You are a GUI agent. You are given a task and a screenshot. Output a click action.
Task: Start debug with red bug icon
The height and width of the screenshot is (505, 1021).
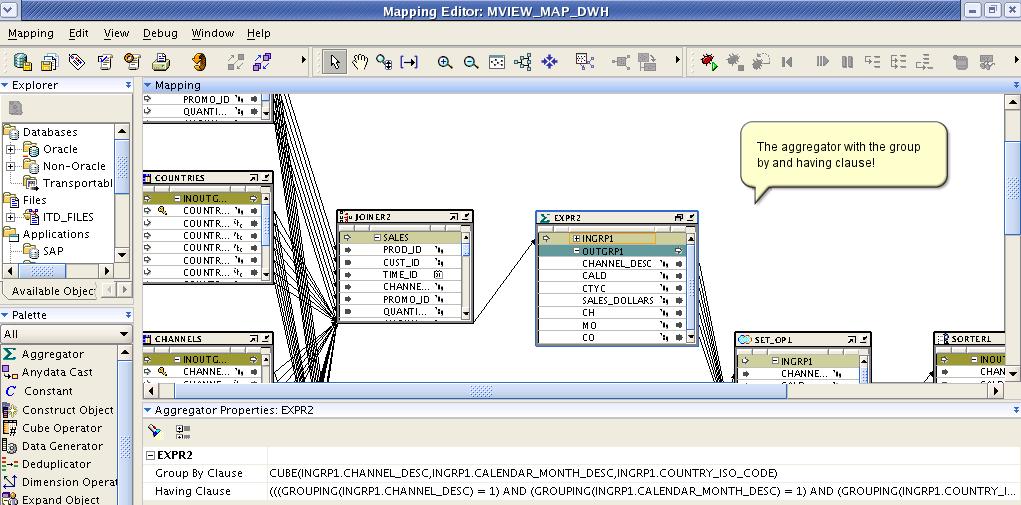pos(709,62)
